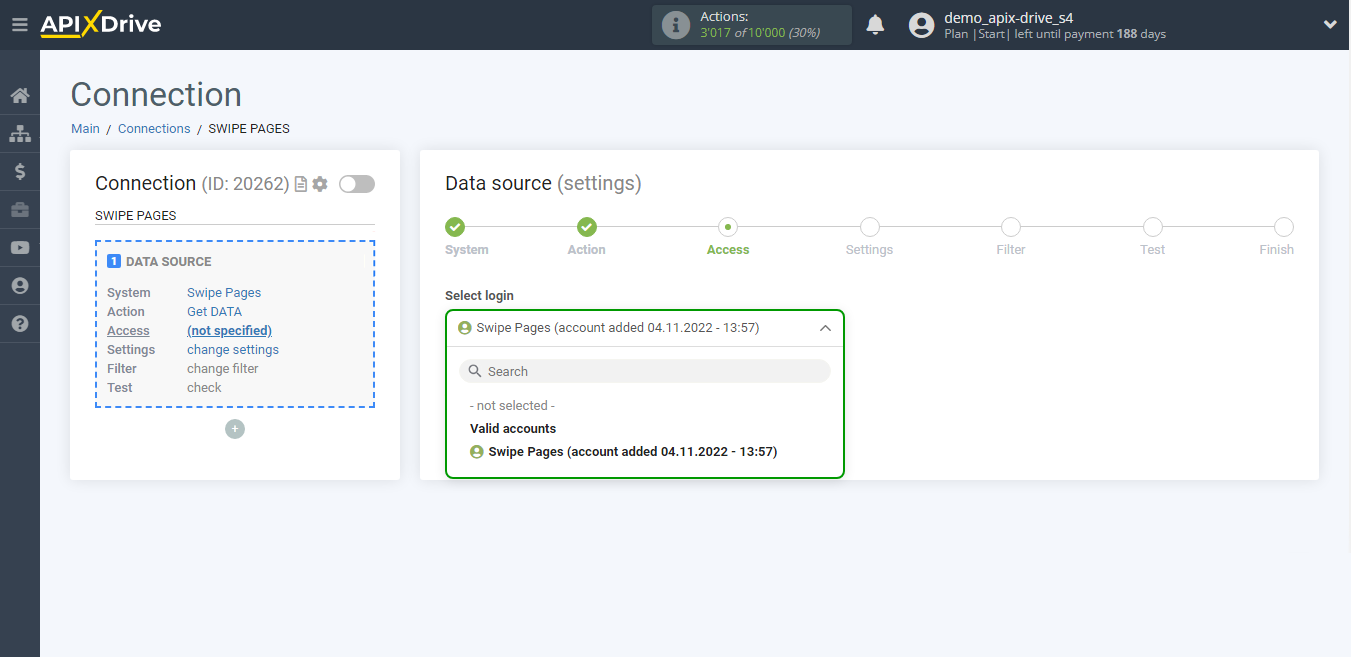Open the notifications bell
Image resolution: width=1351 pixels, height=657 pixels.
tap(875, 25)
